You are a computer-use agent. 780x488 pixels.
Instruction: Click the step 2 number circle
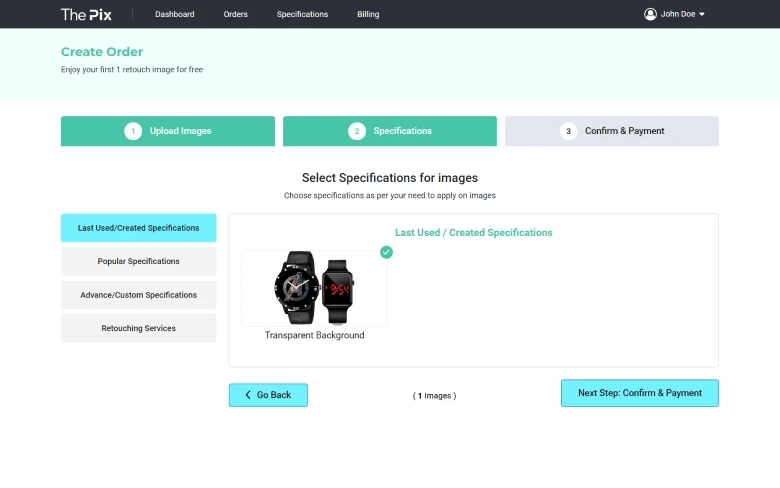[357, 131]
